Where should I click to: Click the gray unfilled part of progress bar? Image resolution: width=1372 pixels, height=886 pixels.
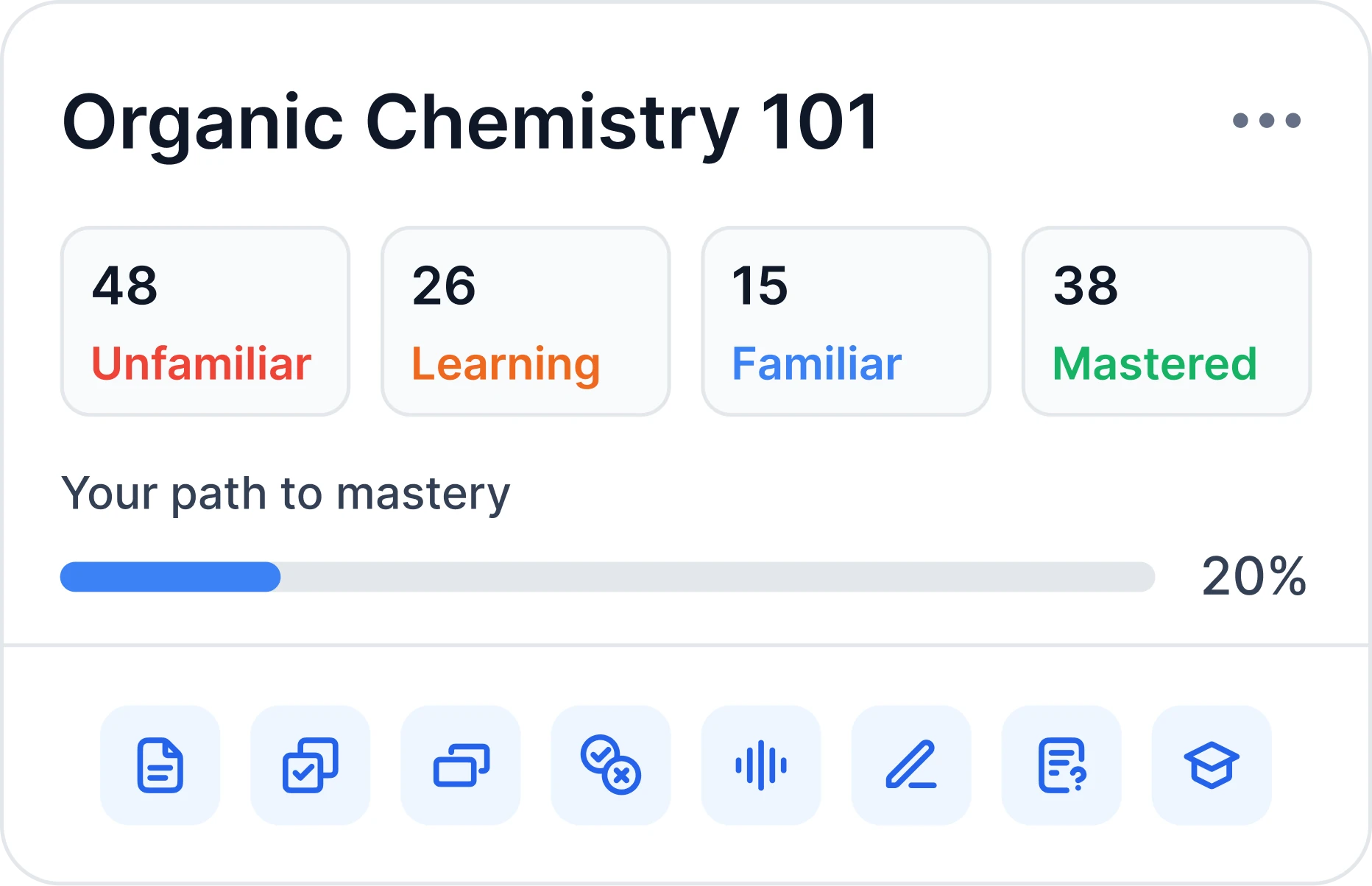(718, 577)
